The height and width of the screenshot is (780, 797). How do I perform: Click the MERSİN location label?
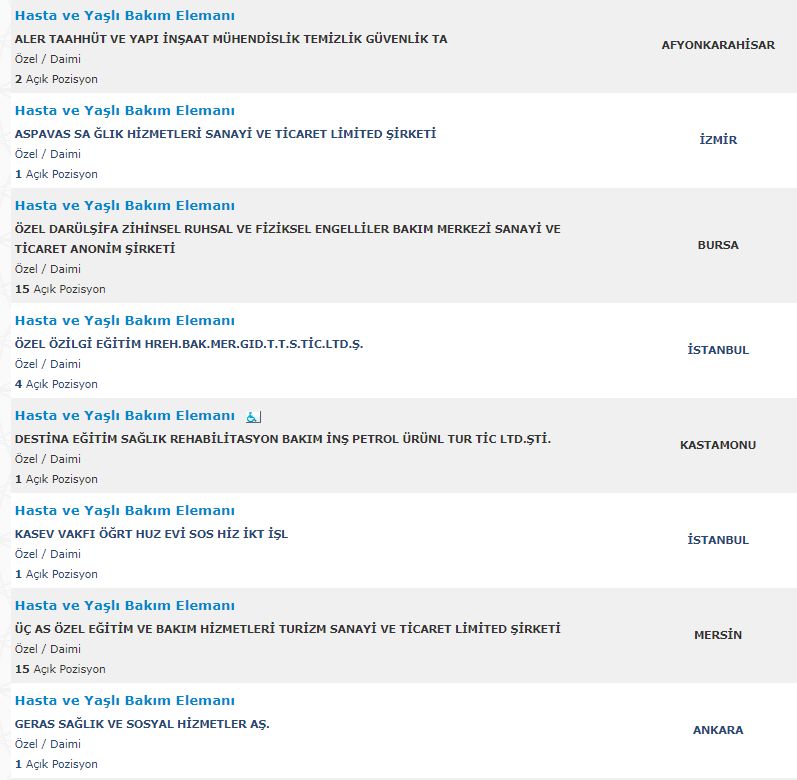[x=718, y=635]
